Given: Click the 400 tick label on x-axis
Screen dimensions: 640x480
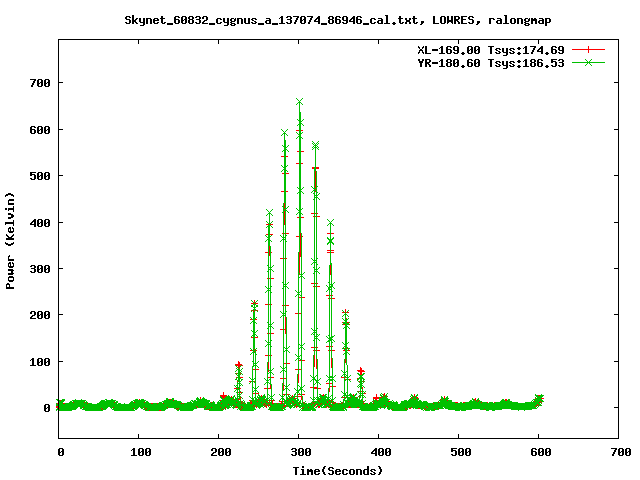Looking at the screenshot, I should (x=381, y=452).
